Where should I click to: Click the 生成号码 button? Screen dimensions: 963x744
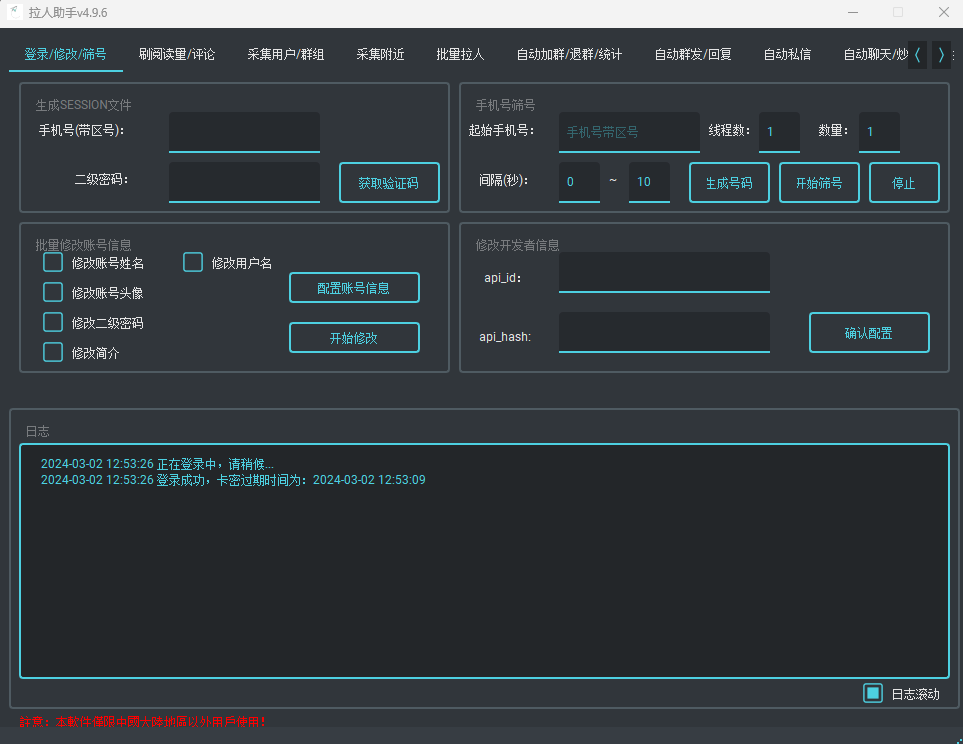(x=729, y=183)
